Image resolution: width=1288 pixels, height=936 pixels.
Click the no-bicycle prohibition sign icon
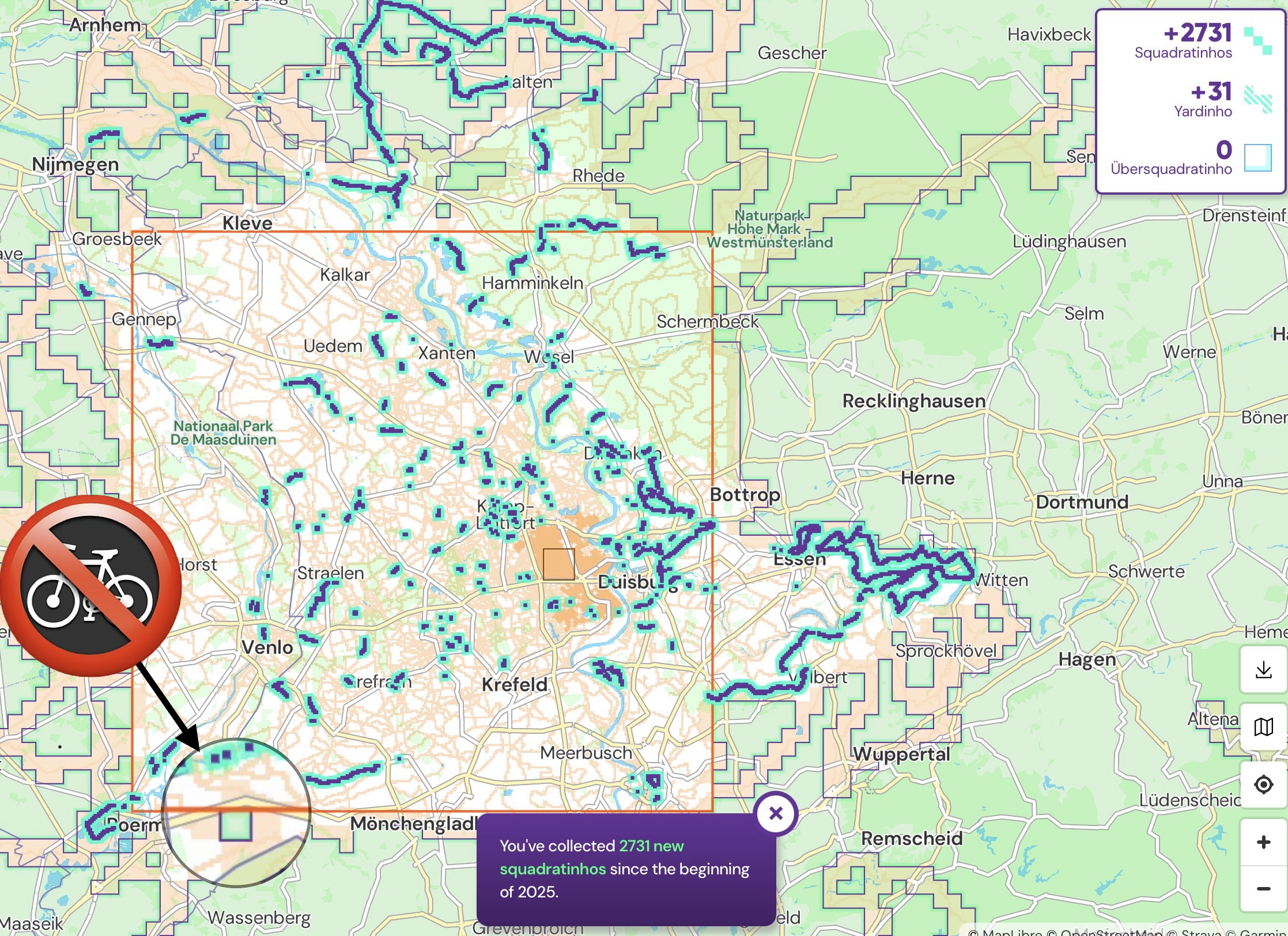click(90, 585)
